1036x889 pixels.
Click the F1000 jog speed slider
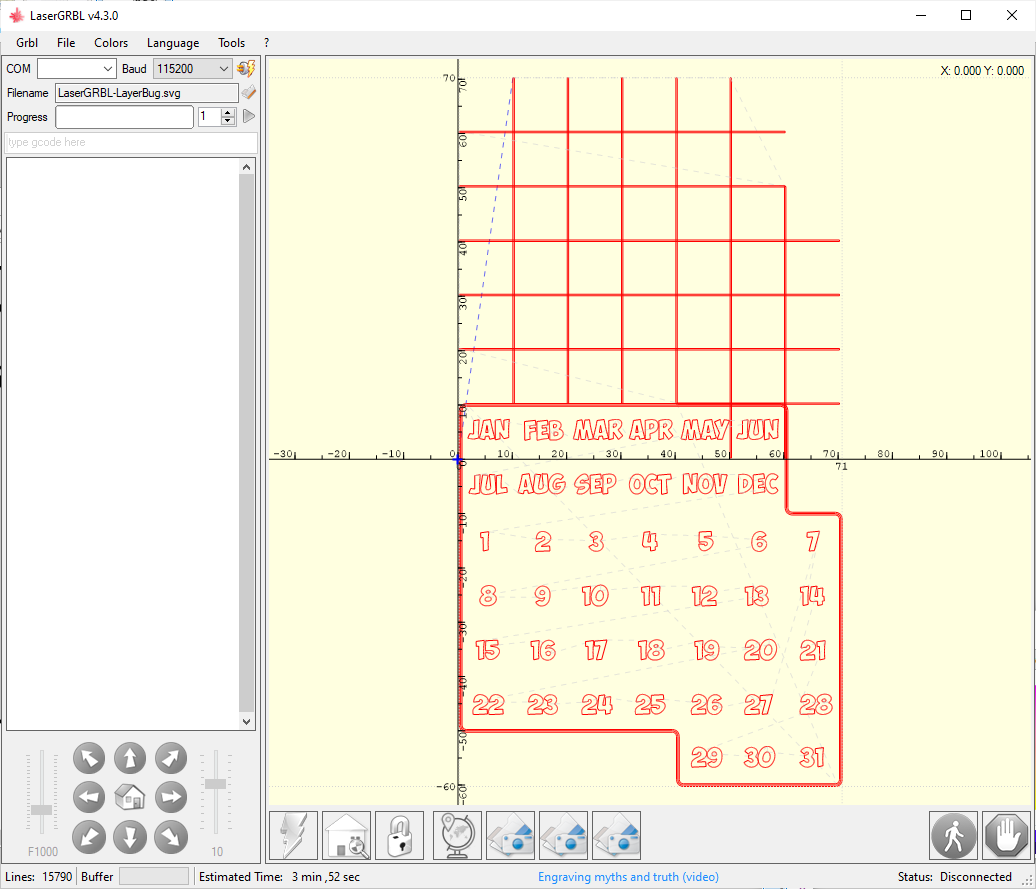pyautogui.click(x=41, y=809)
